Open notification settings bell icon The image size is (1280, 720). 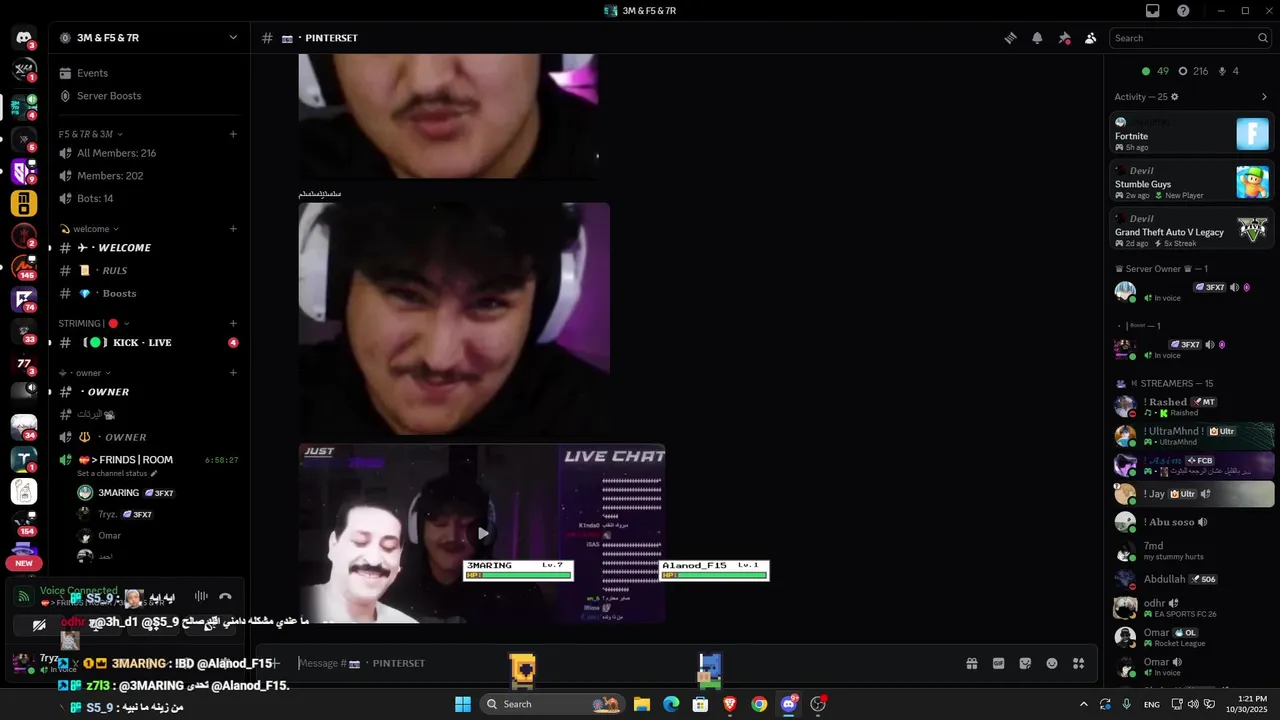tap(1037, 38)
